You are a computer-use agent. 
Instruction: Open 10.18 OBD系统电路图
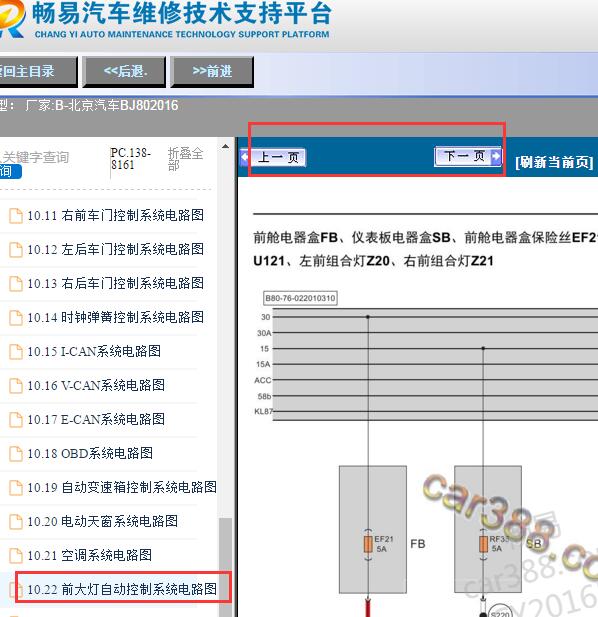click(x=90, y=453)
